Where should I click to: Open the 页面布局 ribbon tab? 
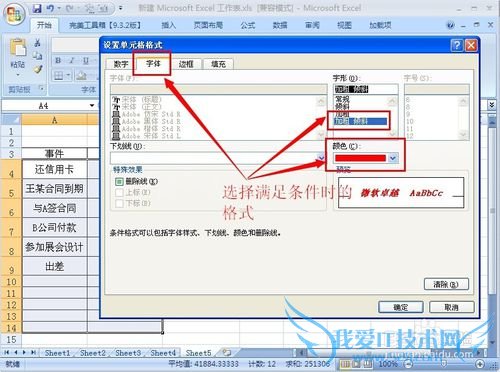point(208,25)
